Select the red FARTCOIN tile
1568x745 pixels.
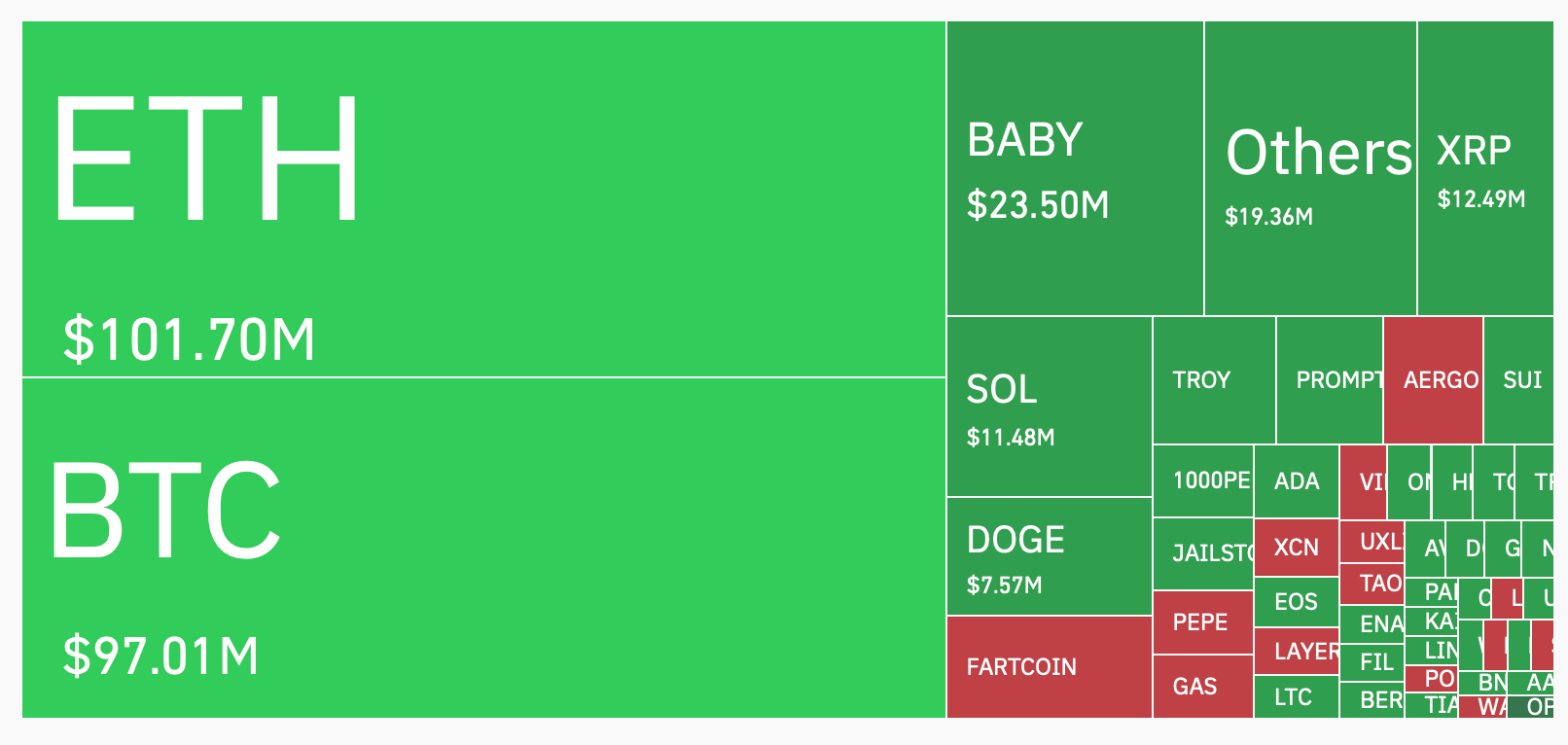tap(1049, 667)
